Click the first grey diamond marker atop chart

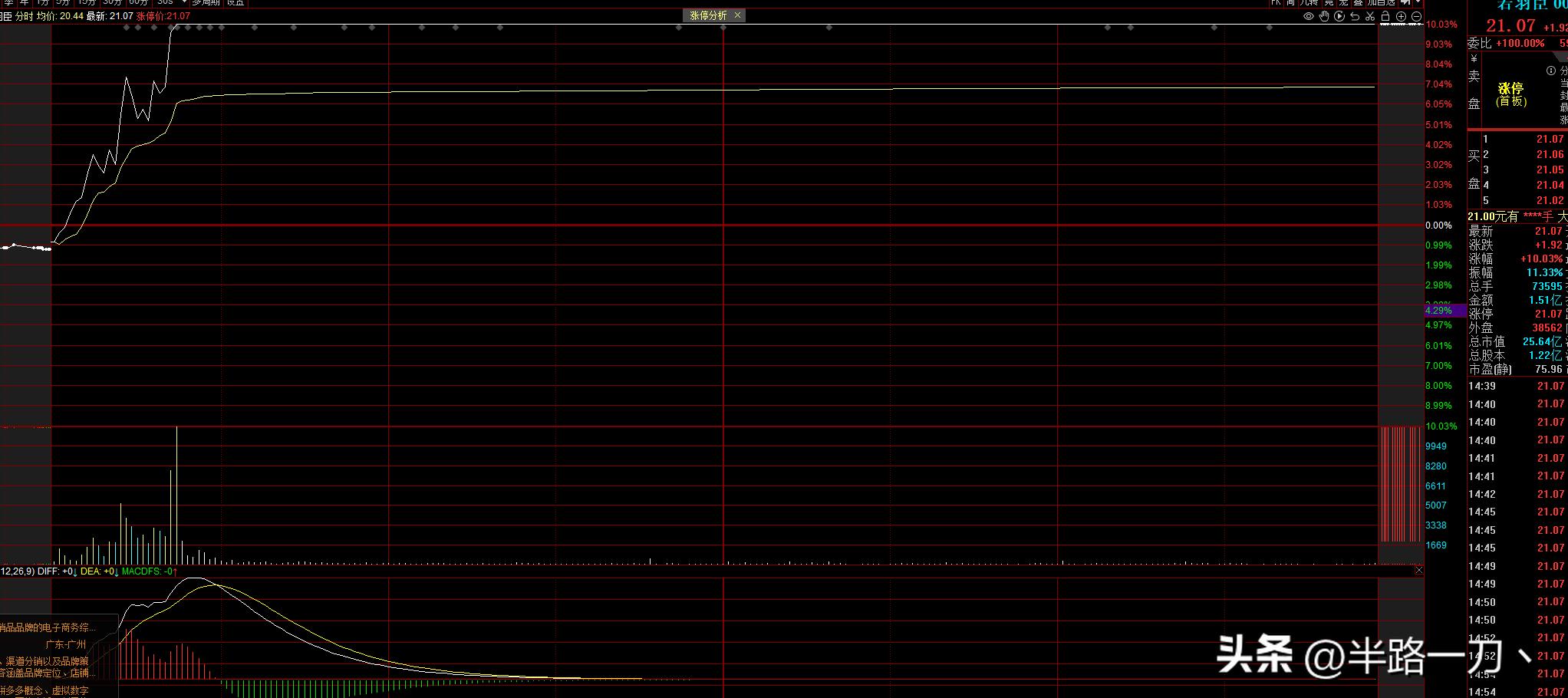127,28
